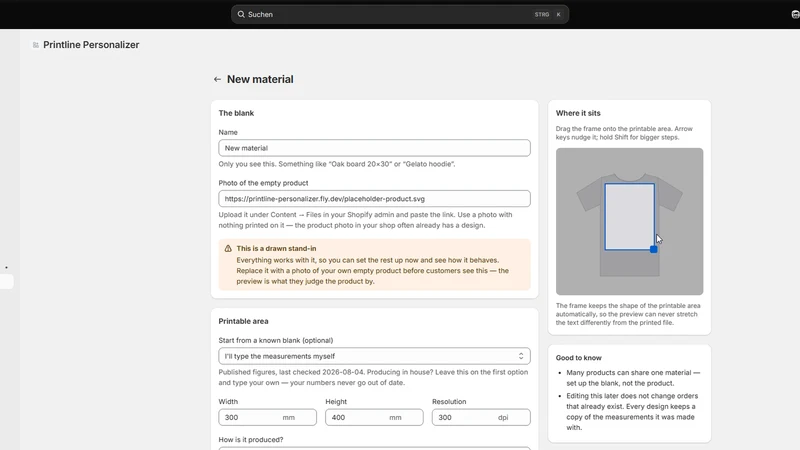Click the "Printable area" section heading

pyautogui.click(x=243, y=321)
